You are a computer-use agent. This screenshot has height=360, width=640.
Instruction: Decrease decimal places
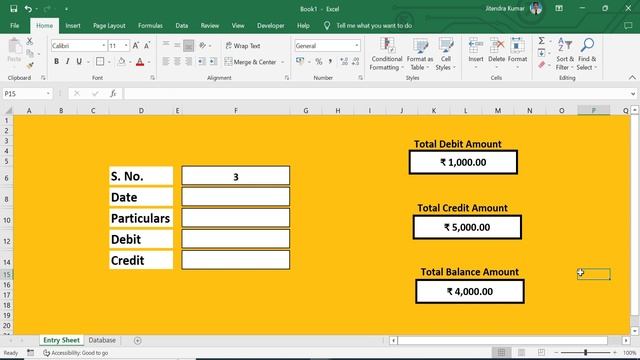pyautogui.click(x=356, y=62)
